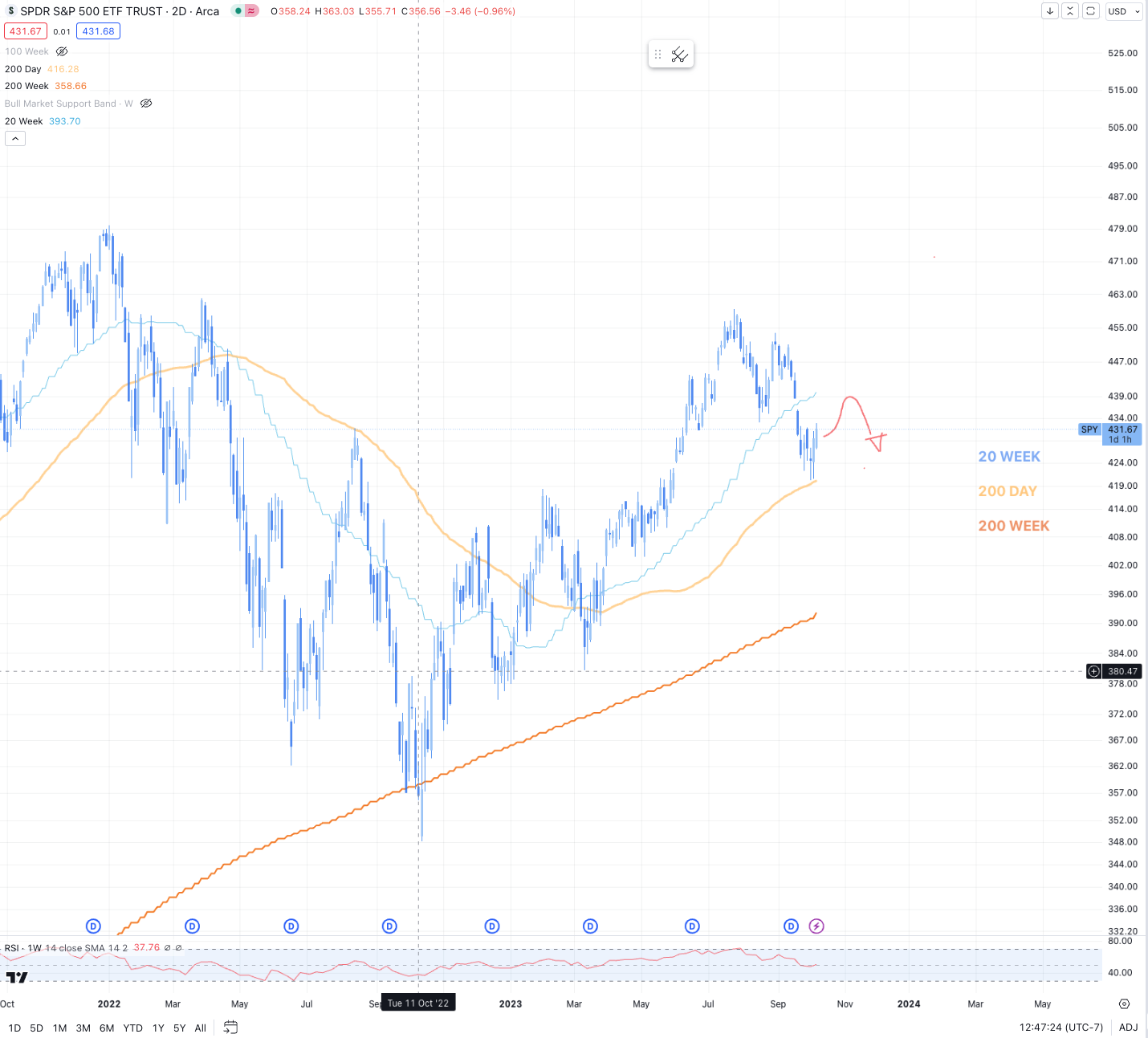This screenshot has width=1148, height=1038.
Task: Open the dividend marker near June 2023
Action: pos(692,926)
